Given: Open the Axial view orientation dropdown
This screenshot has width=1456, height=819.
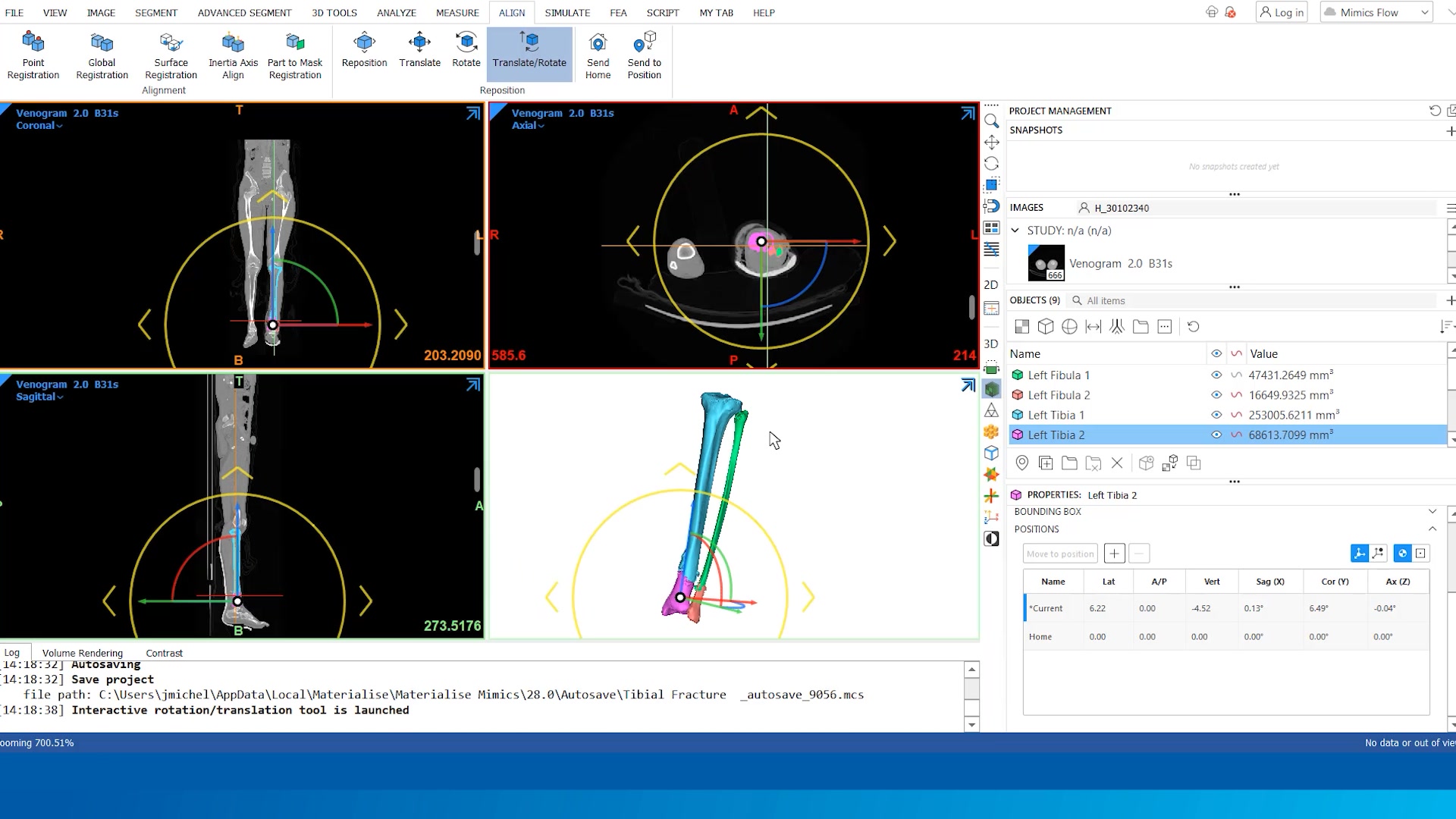Looking at the screenshot, I should click(x=528, y=126).
